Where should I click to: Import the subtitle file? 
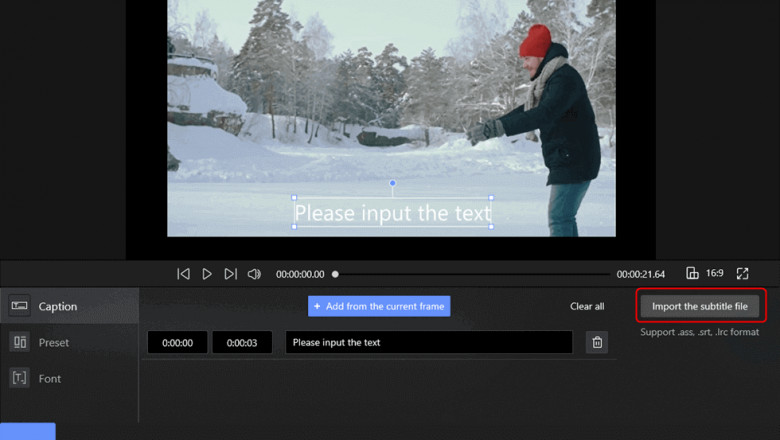tap(700, 306)
